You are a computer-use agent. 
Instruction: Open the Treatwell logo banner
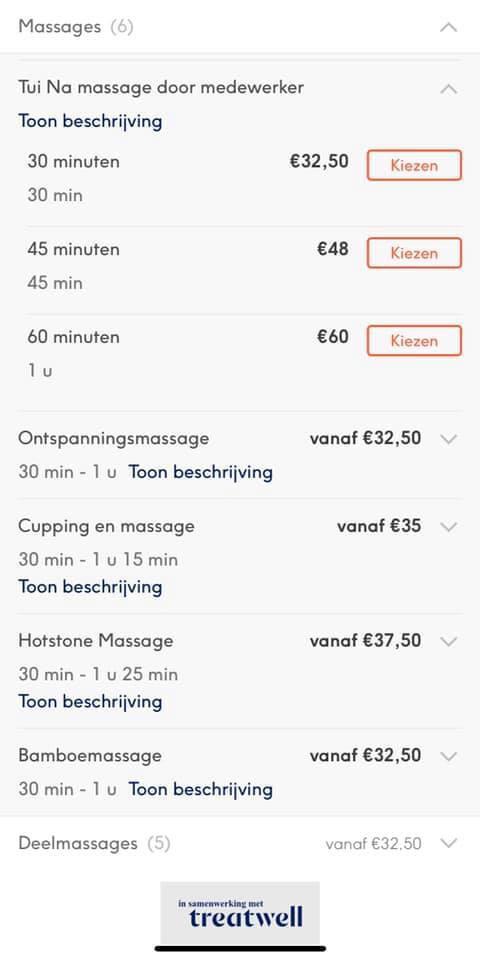[240, 913]
